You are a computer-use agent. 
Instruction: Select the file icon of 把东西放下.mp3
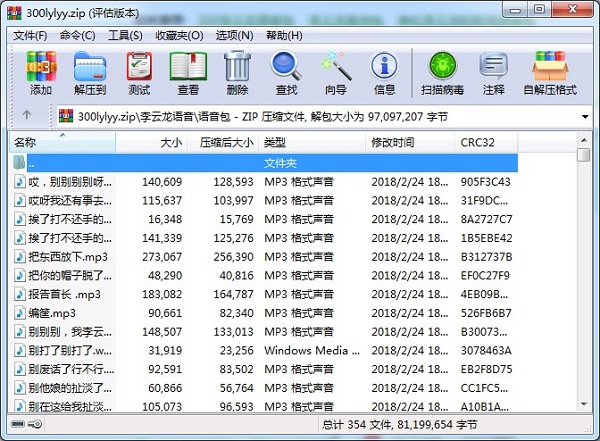click(20, 256)
